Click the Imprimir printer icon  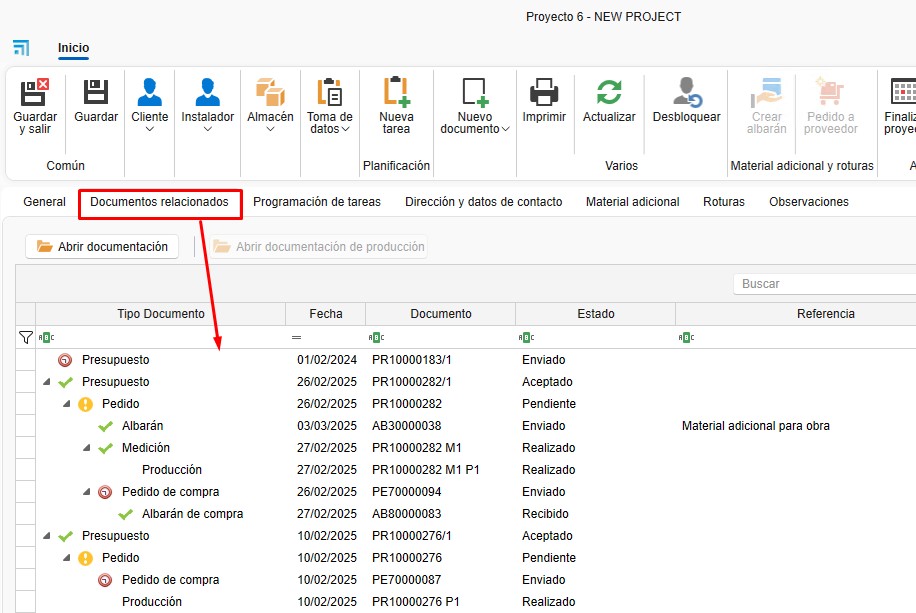coord(544,92)
